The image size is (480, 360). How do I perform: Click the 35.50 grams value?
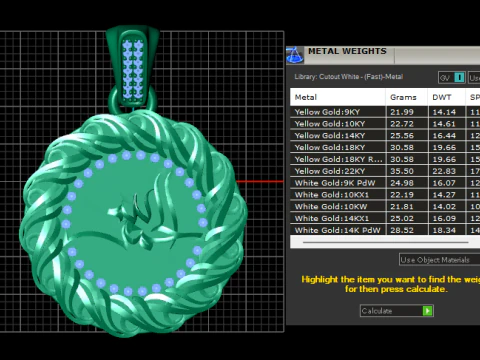(402, 171)
